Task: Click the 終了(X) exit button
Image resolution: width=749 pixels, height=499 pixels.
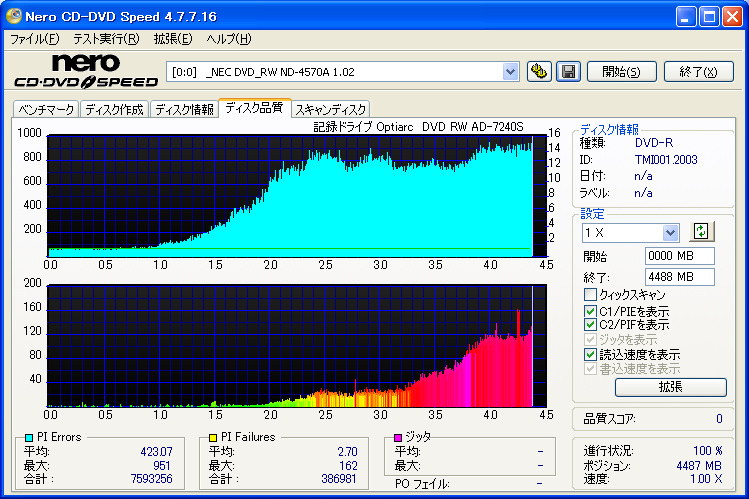Action: (698, 72)
